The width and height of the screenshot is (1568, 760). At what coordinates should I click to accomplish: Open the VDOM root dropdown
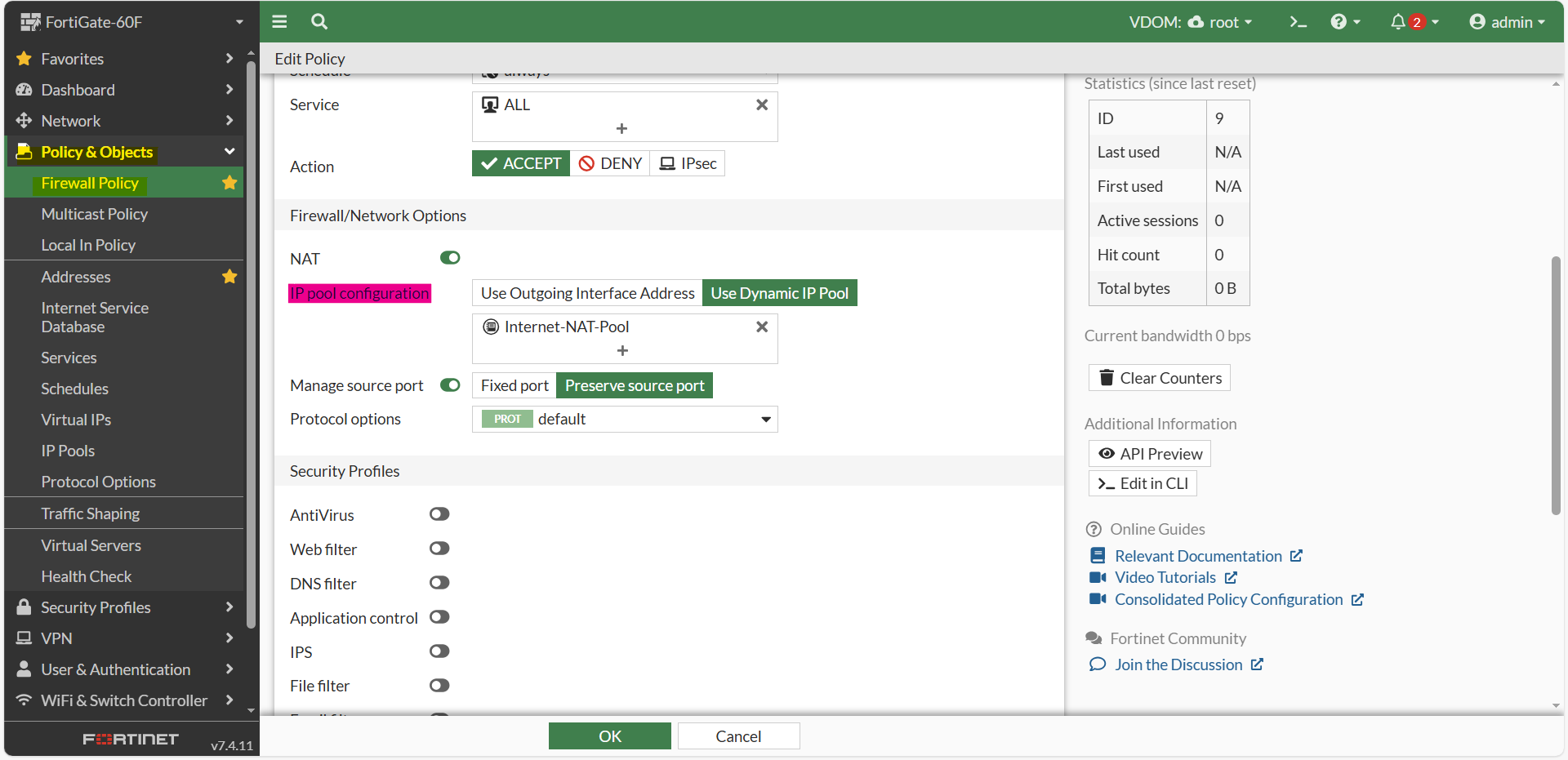coord(1220,22)
